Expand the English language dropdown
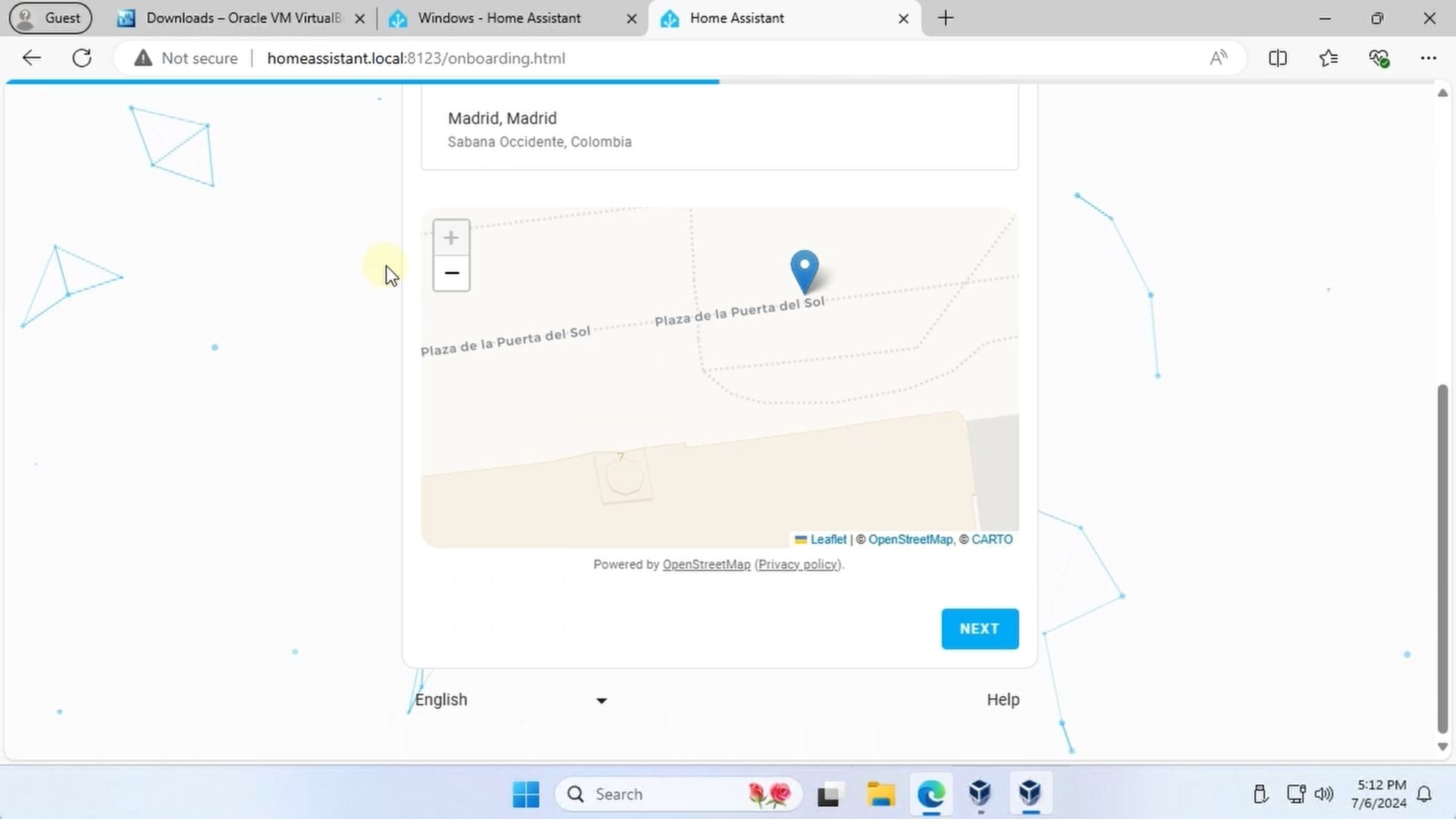The width and height of the screenshot is (1456, 819). click(x=601, y=699)
